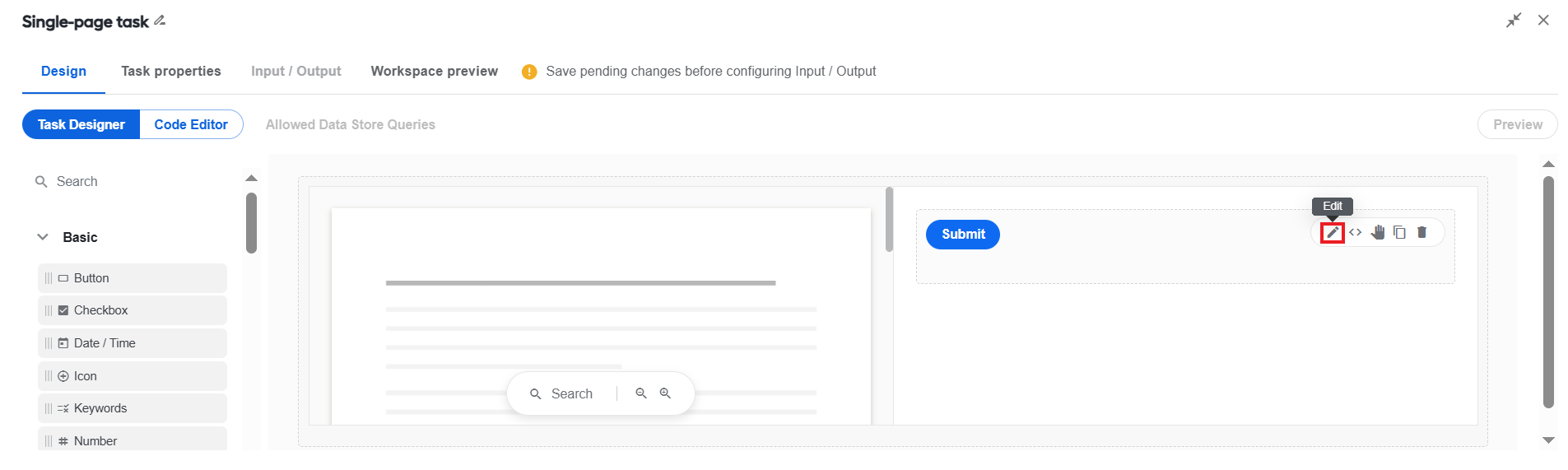The width and height of the screenshot is (1568, 470).
Task: Delete the component using trash icon
Action: pos(1421,232)
